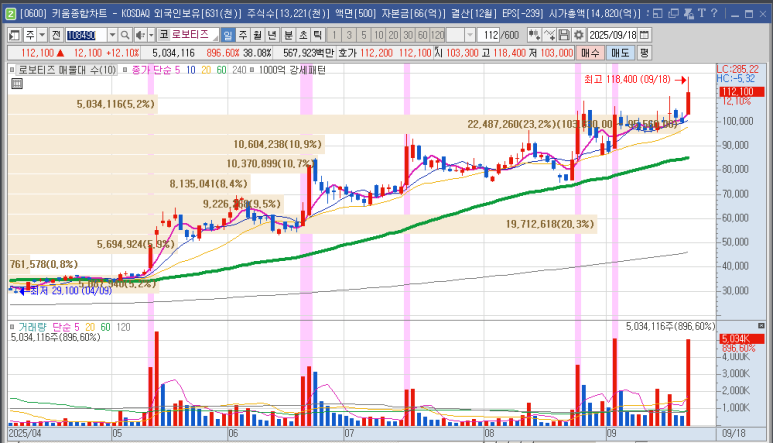Edit the candle count field 112
Viewport: 773px width, 443px height.
tap(489, 35)
